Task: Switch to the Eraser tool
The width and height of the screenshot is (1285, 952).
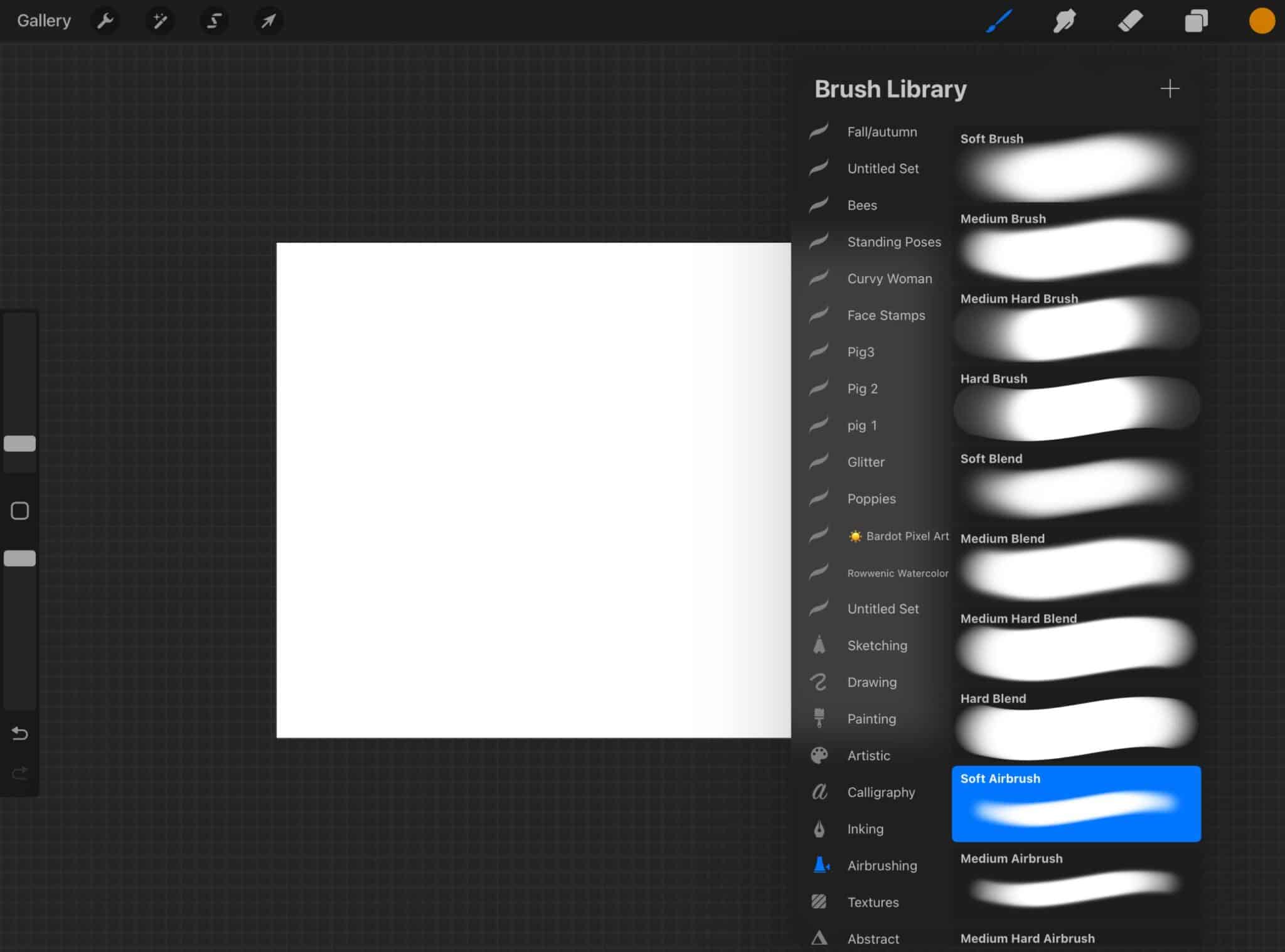Action: tap(1130, 20)
